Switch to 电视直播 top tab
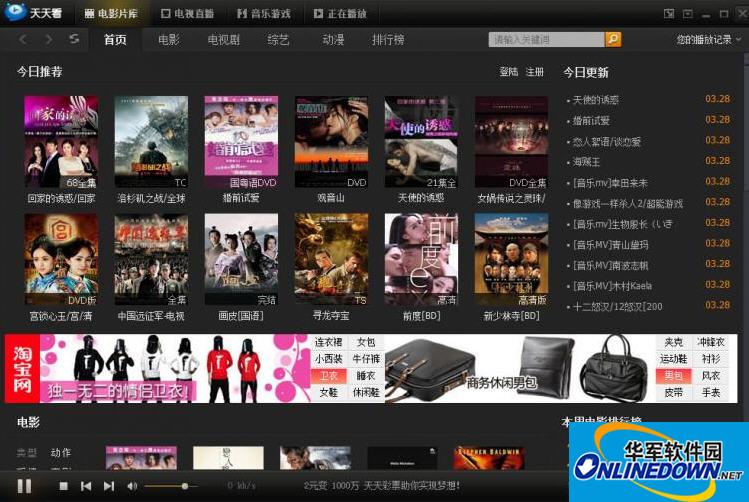The image size is (749, 502). (187, 13)
